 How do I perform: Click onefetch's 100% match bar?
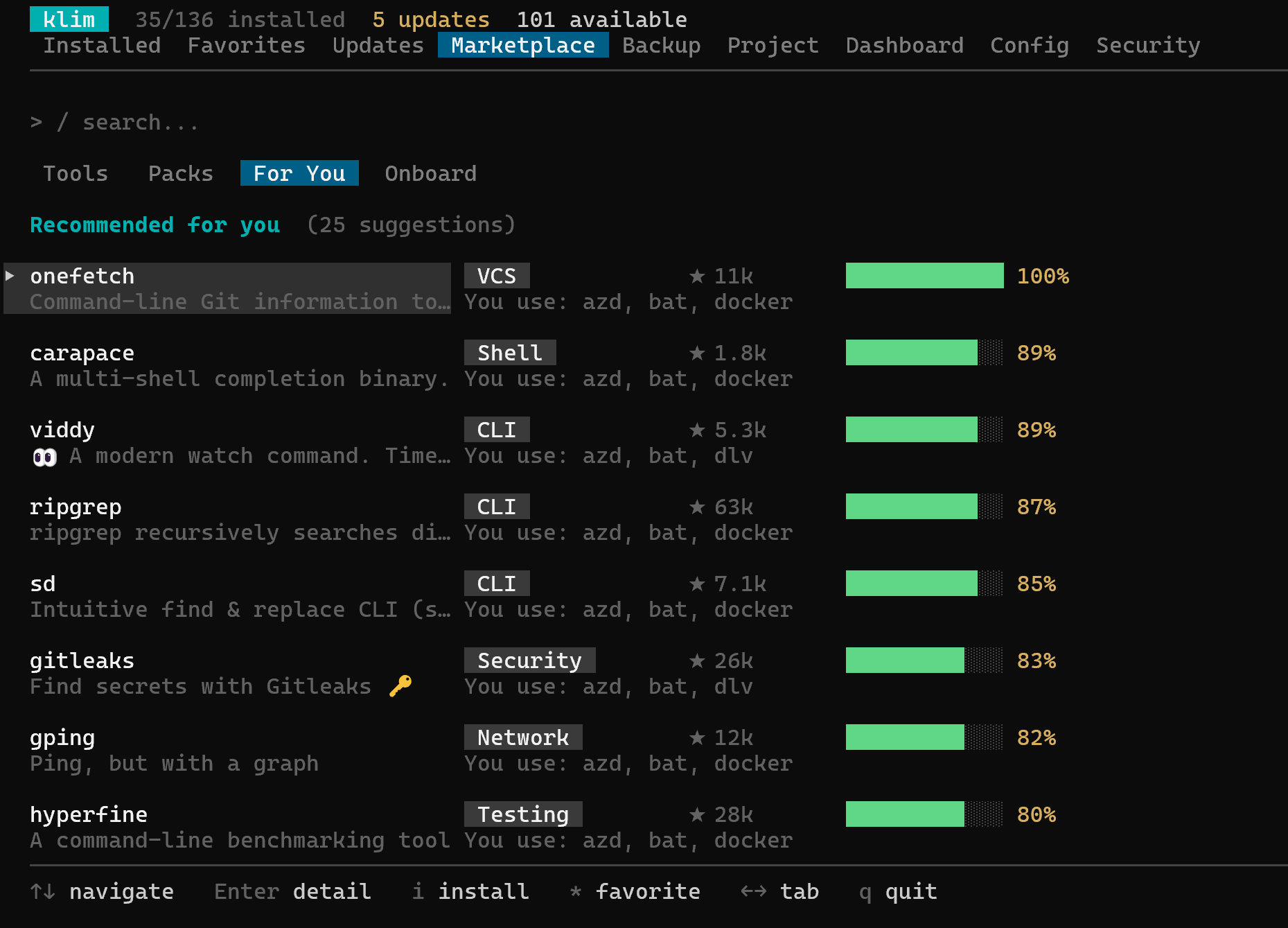click(925, 276)
